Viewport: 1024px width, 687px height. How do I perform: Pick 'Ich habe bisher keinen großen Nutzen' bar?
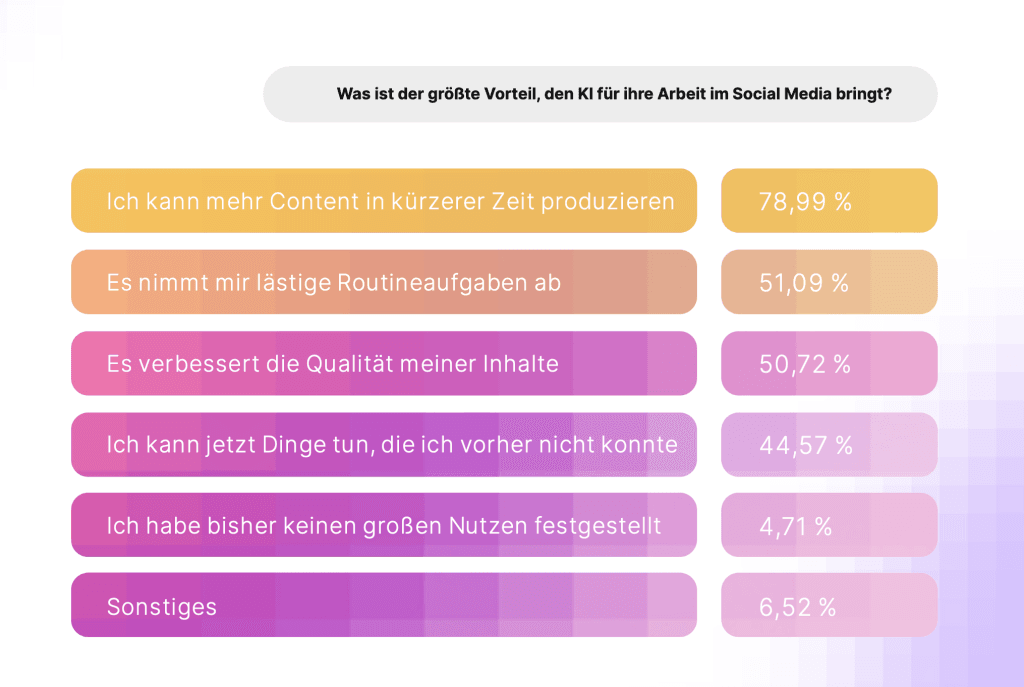click(383, 525)
